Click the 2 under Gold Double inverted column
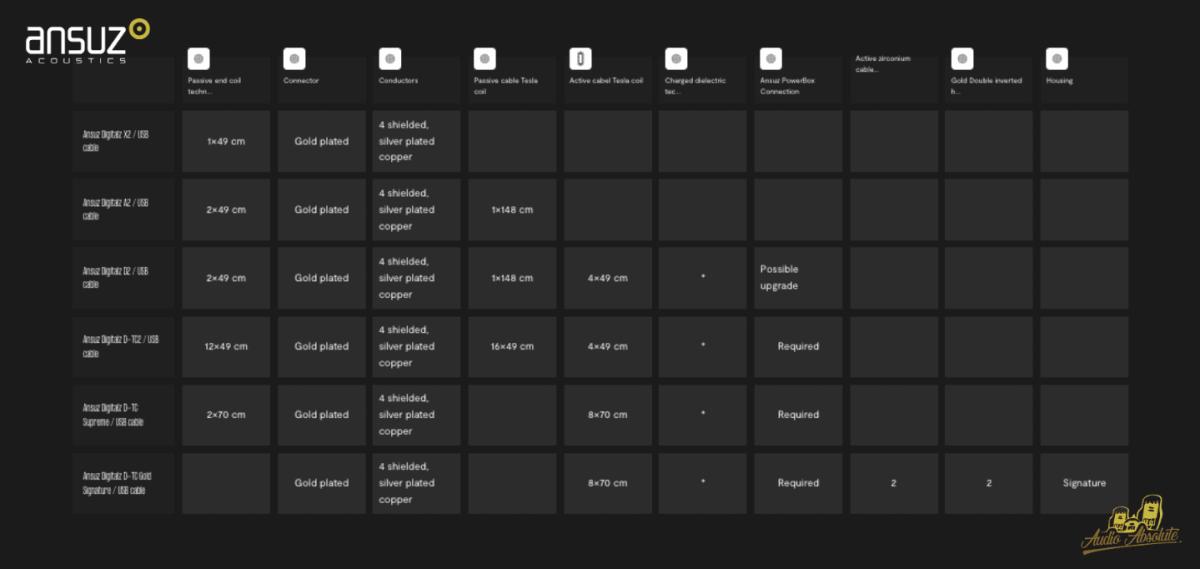 coord(989,483)
